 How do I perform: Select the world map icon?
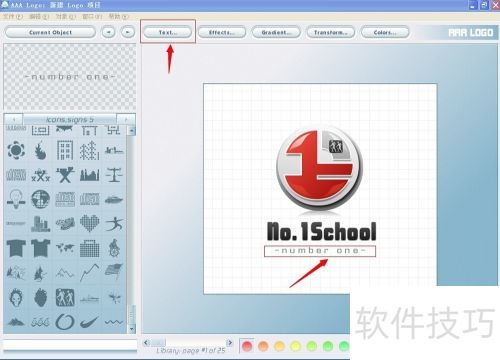(x=65, y=248)
